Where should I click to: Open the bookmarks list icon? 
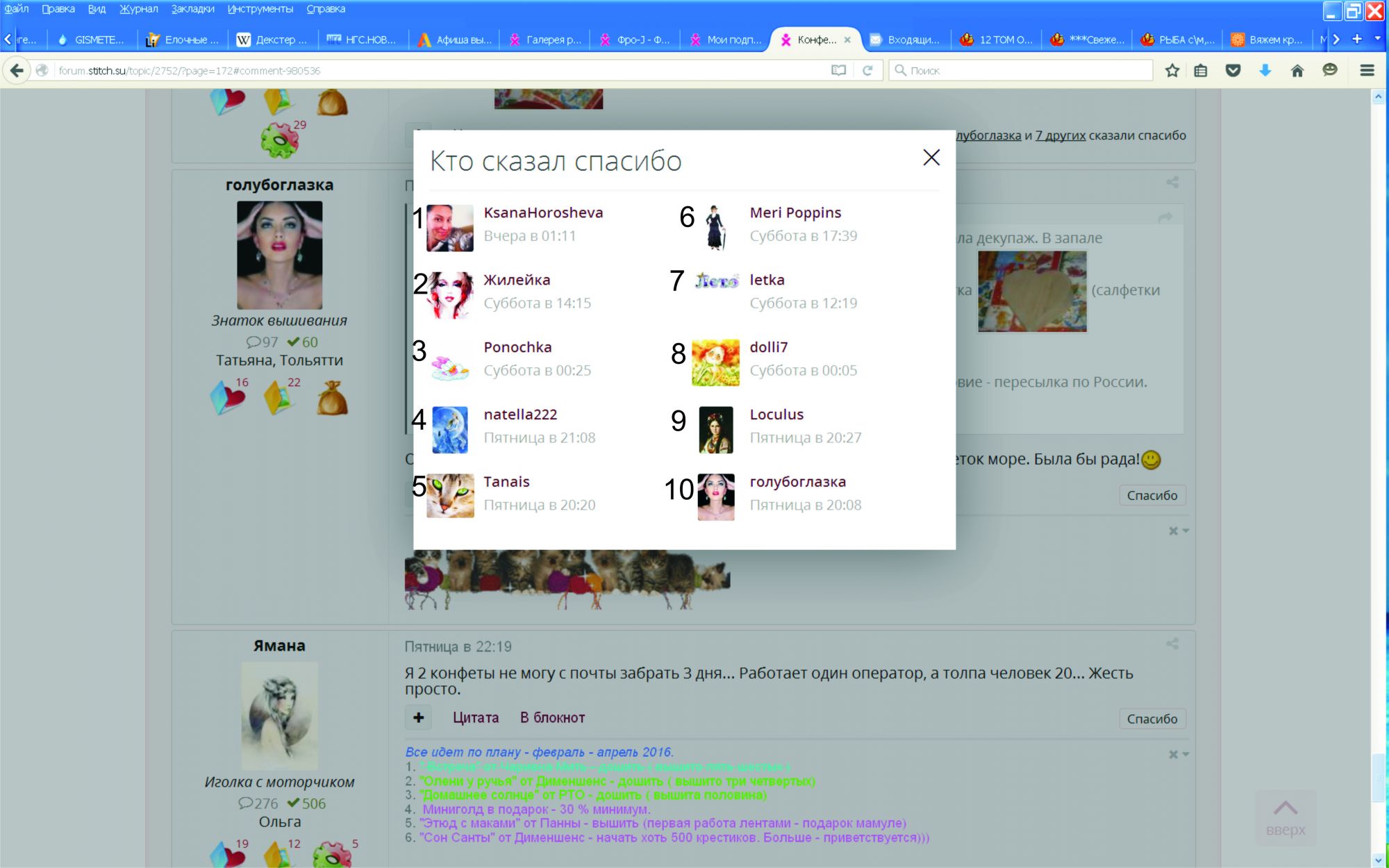click(x=1201, y=70)
